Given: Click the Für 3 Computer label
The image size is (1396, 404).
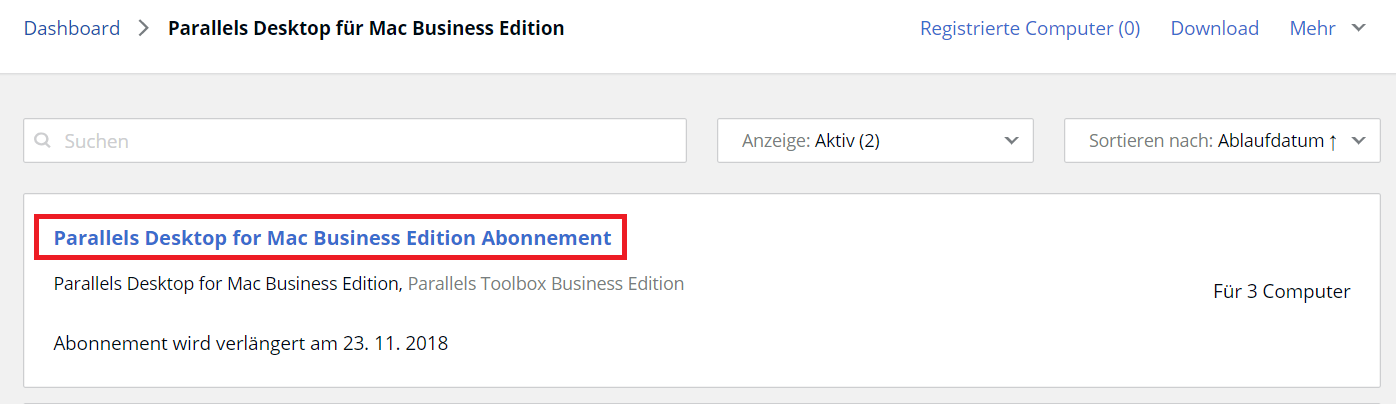Looking at the screenshot, I should [x=1281, y=292].
